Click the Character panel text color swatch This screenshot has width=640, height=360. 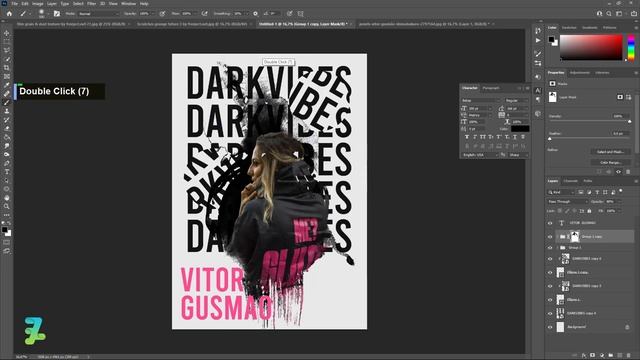pyautogui.click(x=520, y=129)
